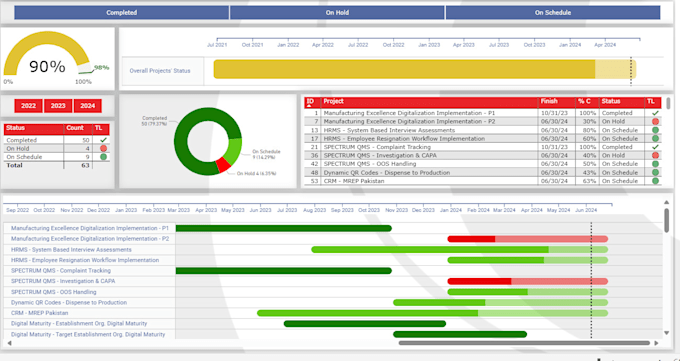Image resolution: width=680 pixels, height=361 pixels.
Task: Click Gantt bar for CRM - MREP Pakistan
Action: coord(432,313)
